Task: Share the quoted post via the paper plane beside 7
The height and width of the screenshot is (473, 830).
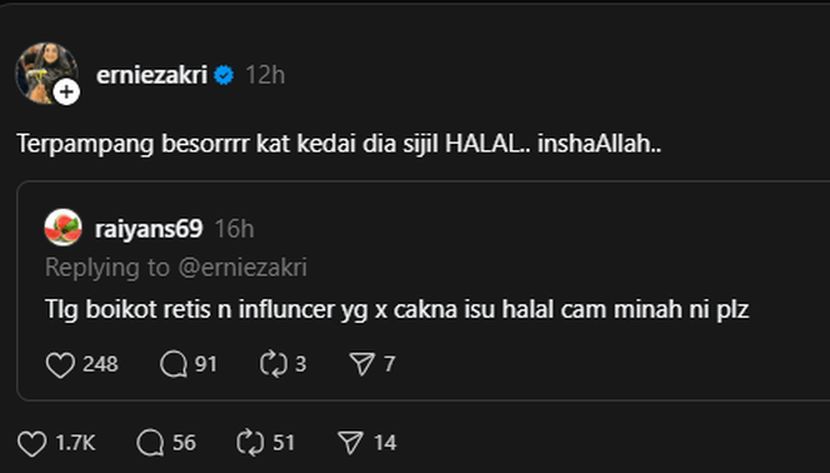Action: (361, 365)
